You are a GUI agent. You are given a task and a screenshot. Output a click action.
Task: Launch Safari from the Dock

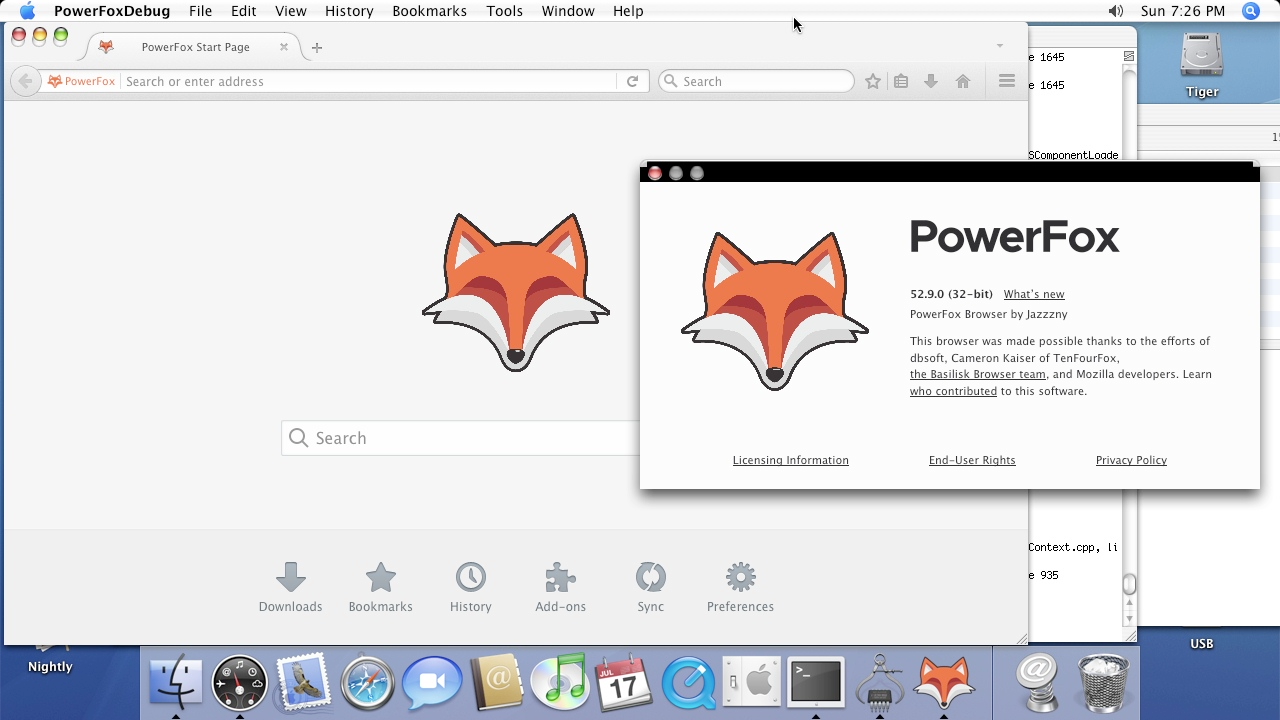pos(367,682)
